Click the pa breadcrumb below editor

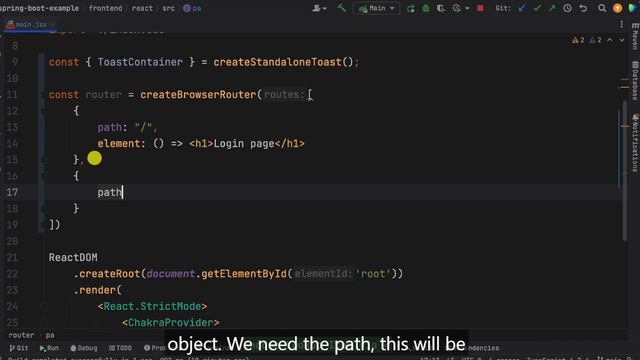click(x=50, y=335)
